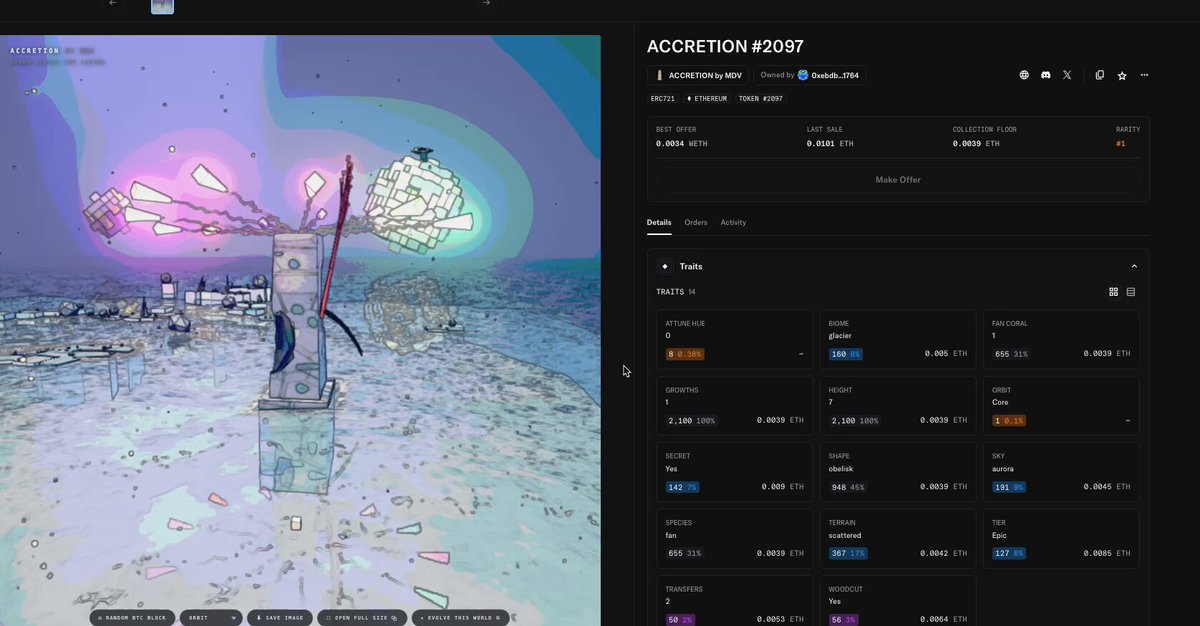
Task: Switch to the Details tab
Action: 659,222
